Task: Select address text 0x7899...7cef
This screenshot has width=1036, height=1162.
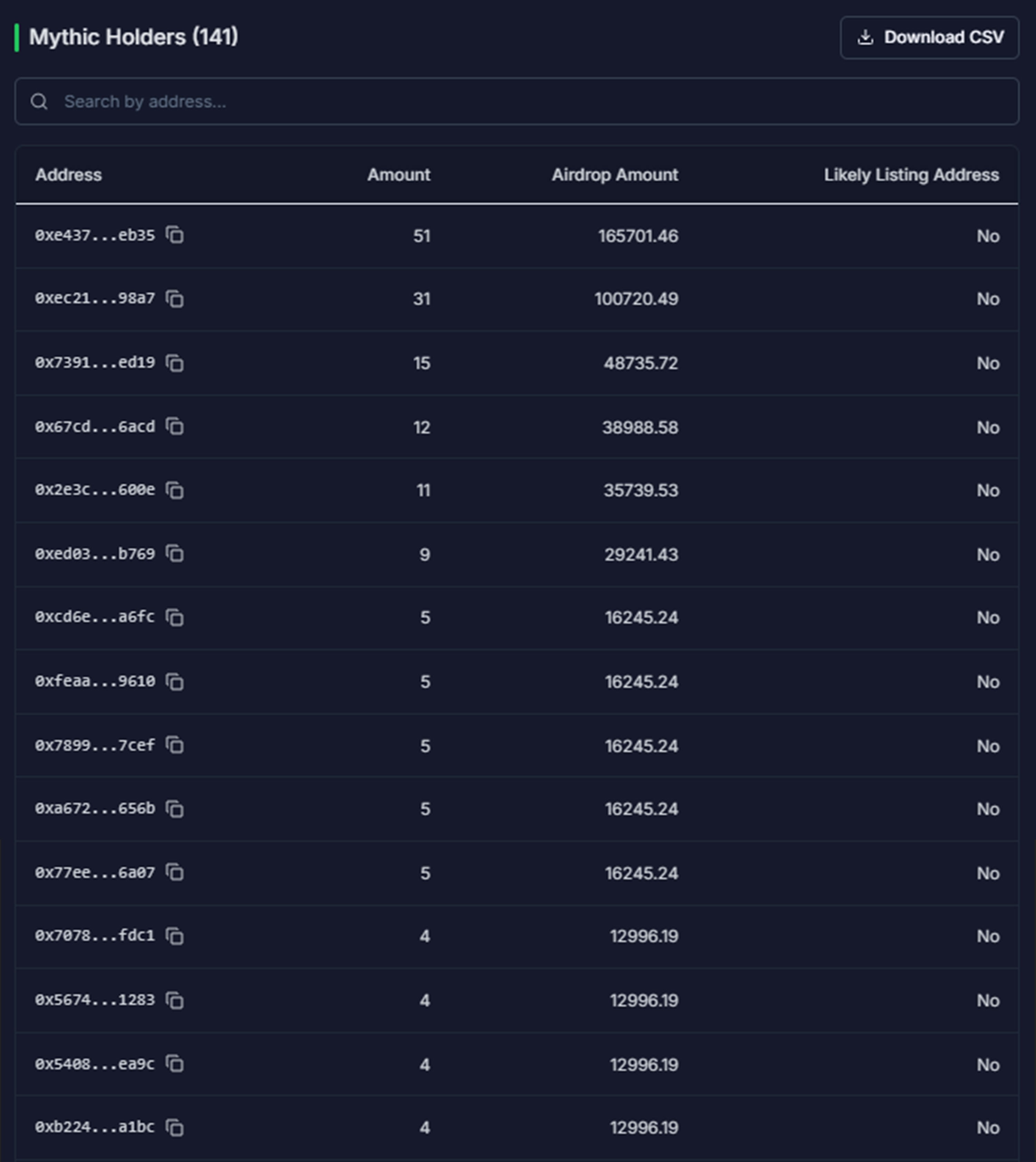Action: (95, 745)
